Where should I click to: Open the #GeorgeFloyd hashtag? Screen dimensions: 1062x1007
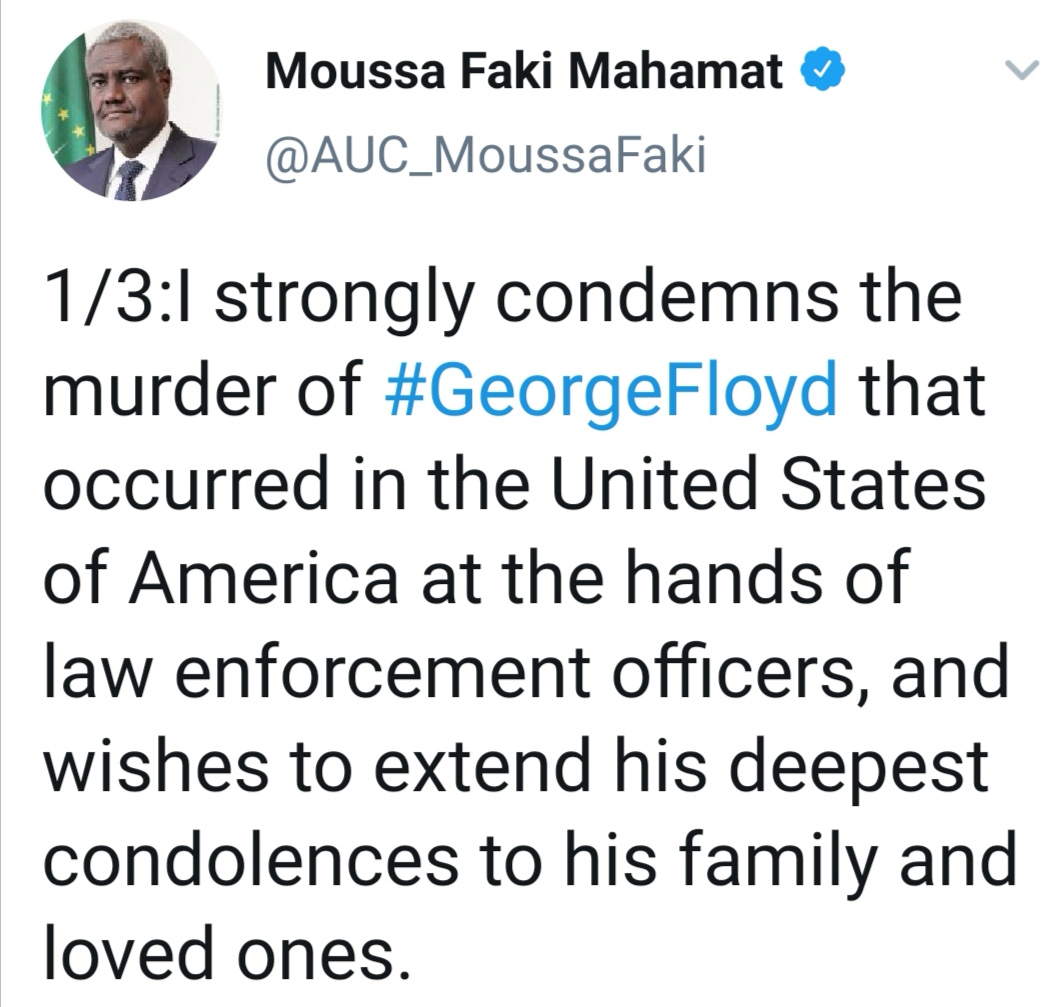(x=610, y=391)
